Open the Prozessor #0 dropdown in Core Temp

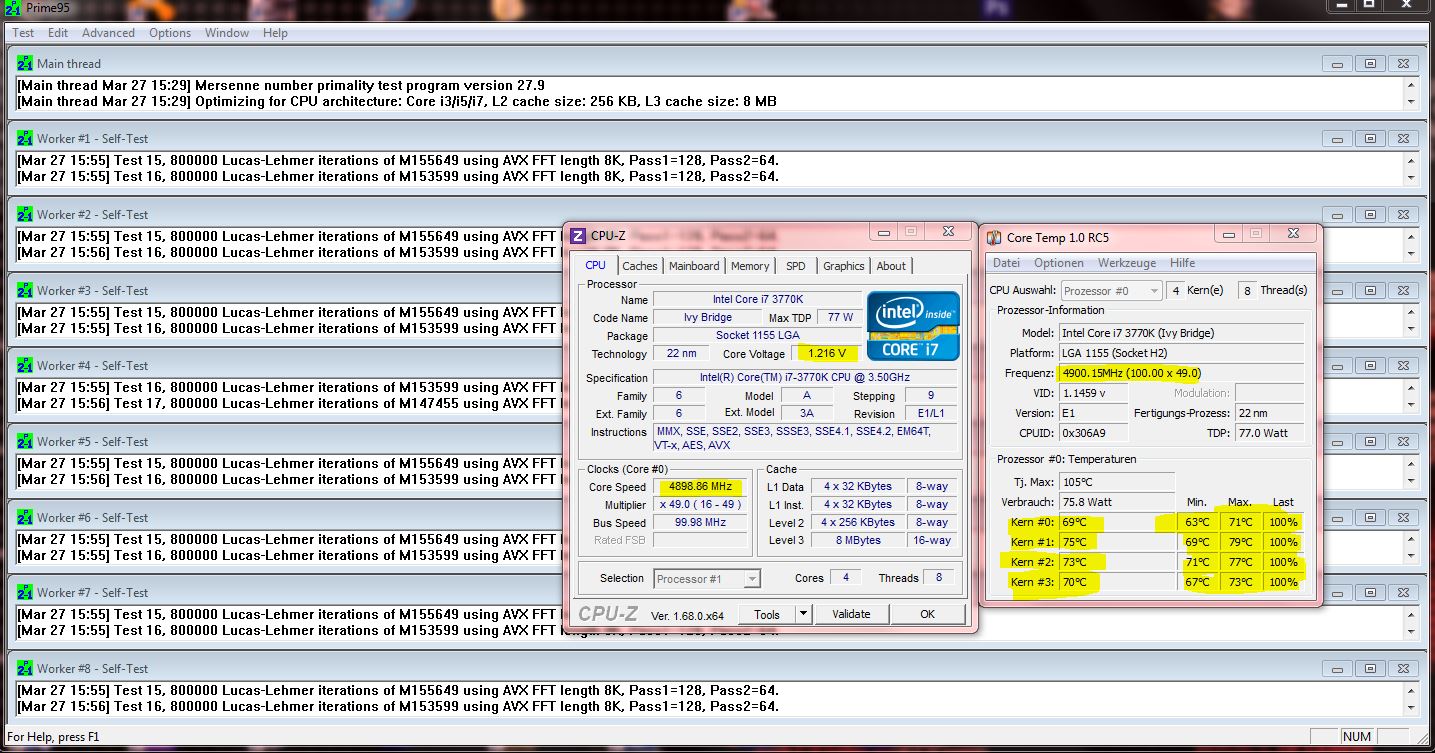(1111, 291)
